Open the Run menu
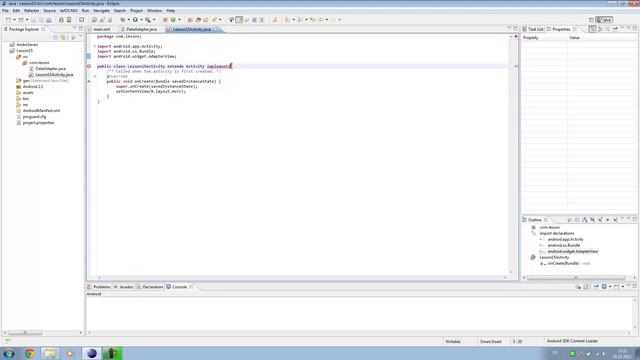 (85, 11)
